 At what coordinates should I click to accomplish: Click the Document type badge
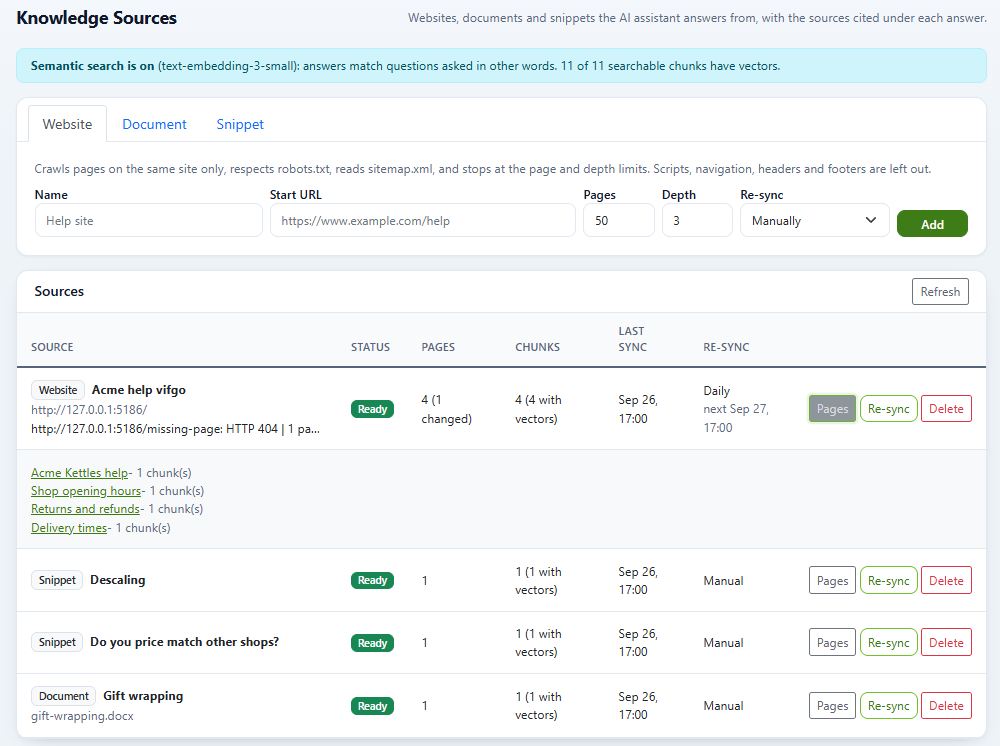click(64, 696)
